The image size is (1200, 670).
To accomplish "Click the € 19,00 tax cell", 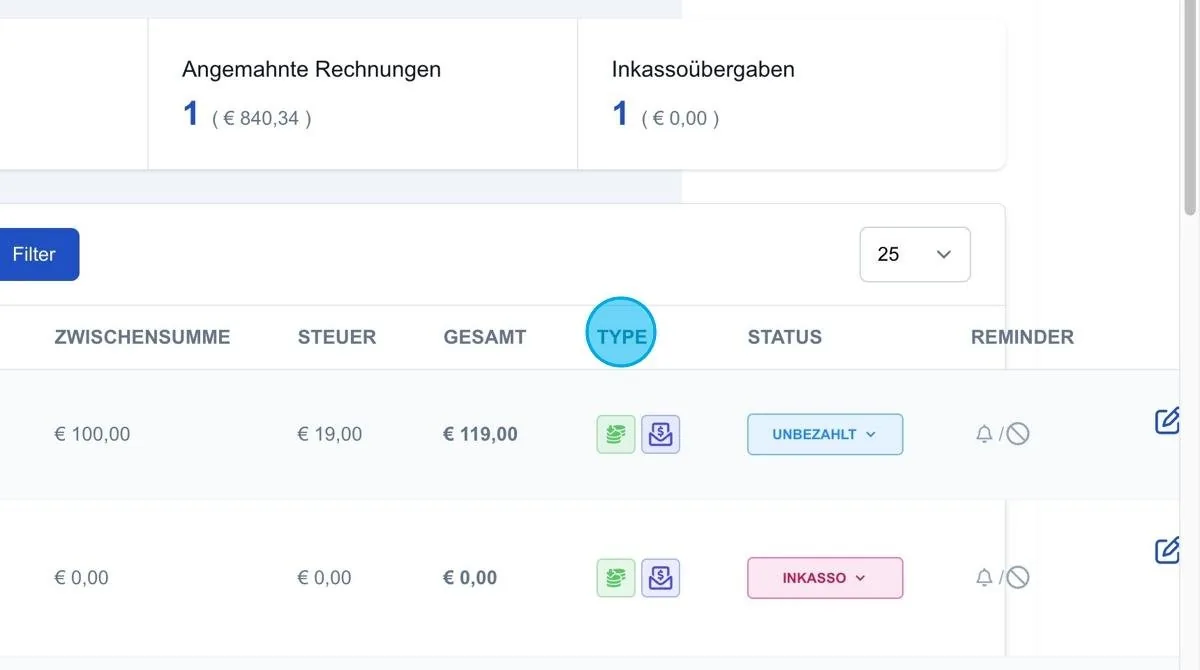I will (x=330, y=434).
